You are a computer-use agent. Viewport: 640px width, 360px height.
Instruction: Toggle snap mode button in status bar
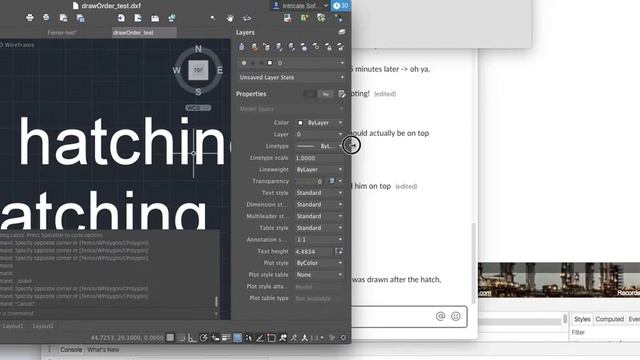click(181, 338)
